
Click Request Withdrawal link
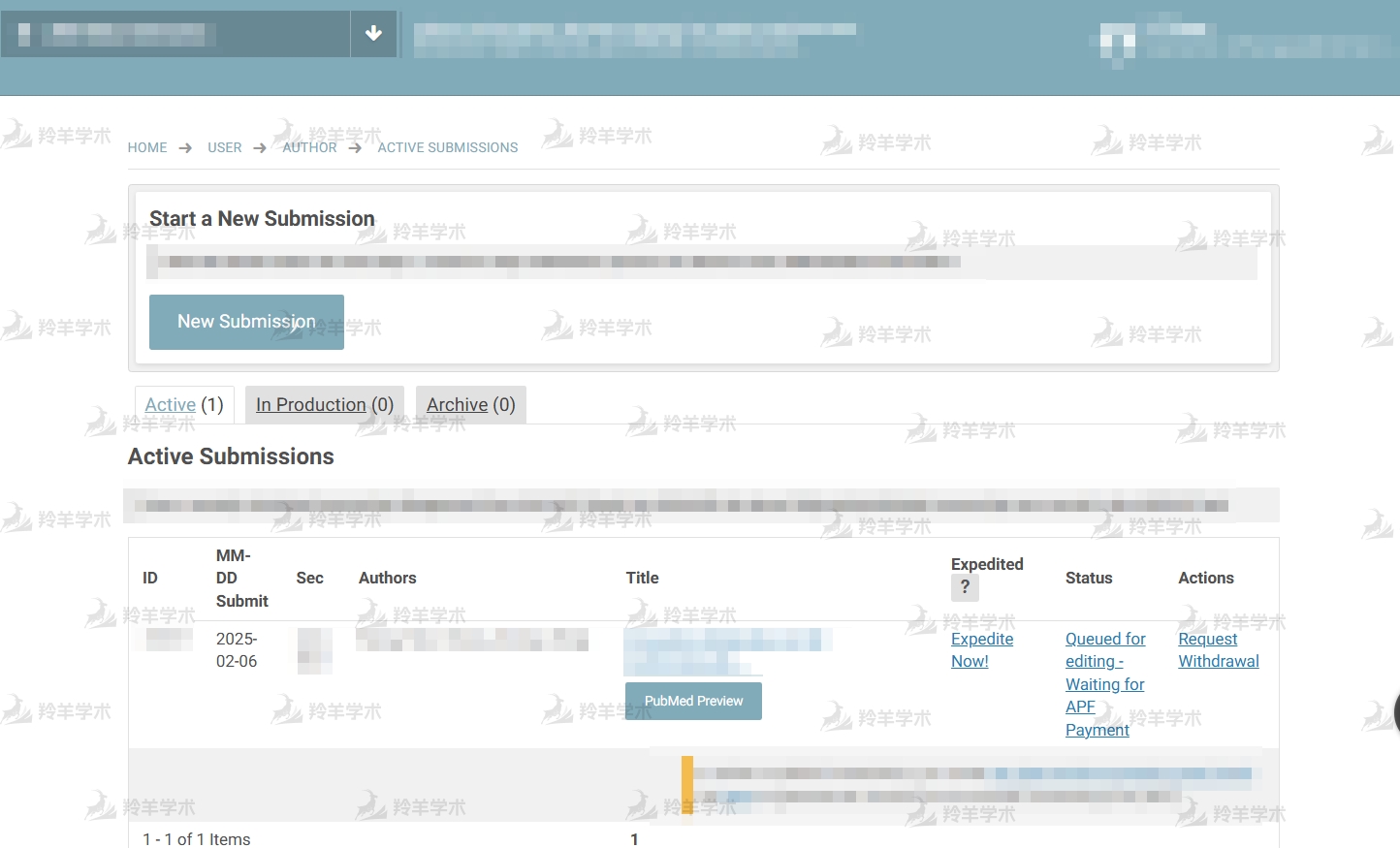pyautogui.click(x=1219, y=650)
